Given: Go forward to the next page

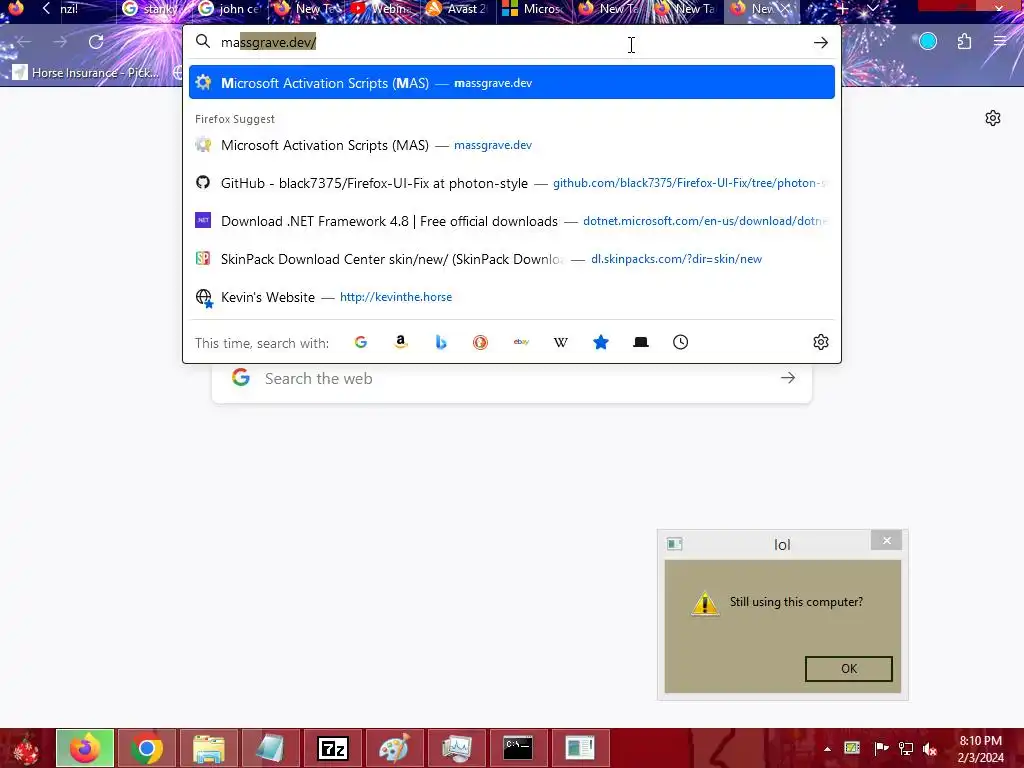Looking at the screenshot, I should point(60,42).
